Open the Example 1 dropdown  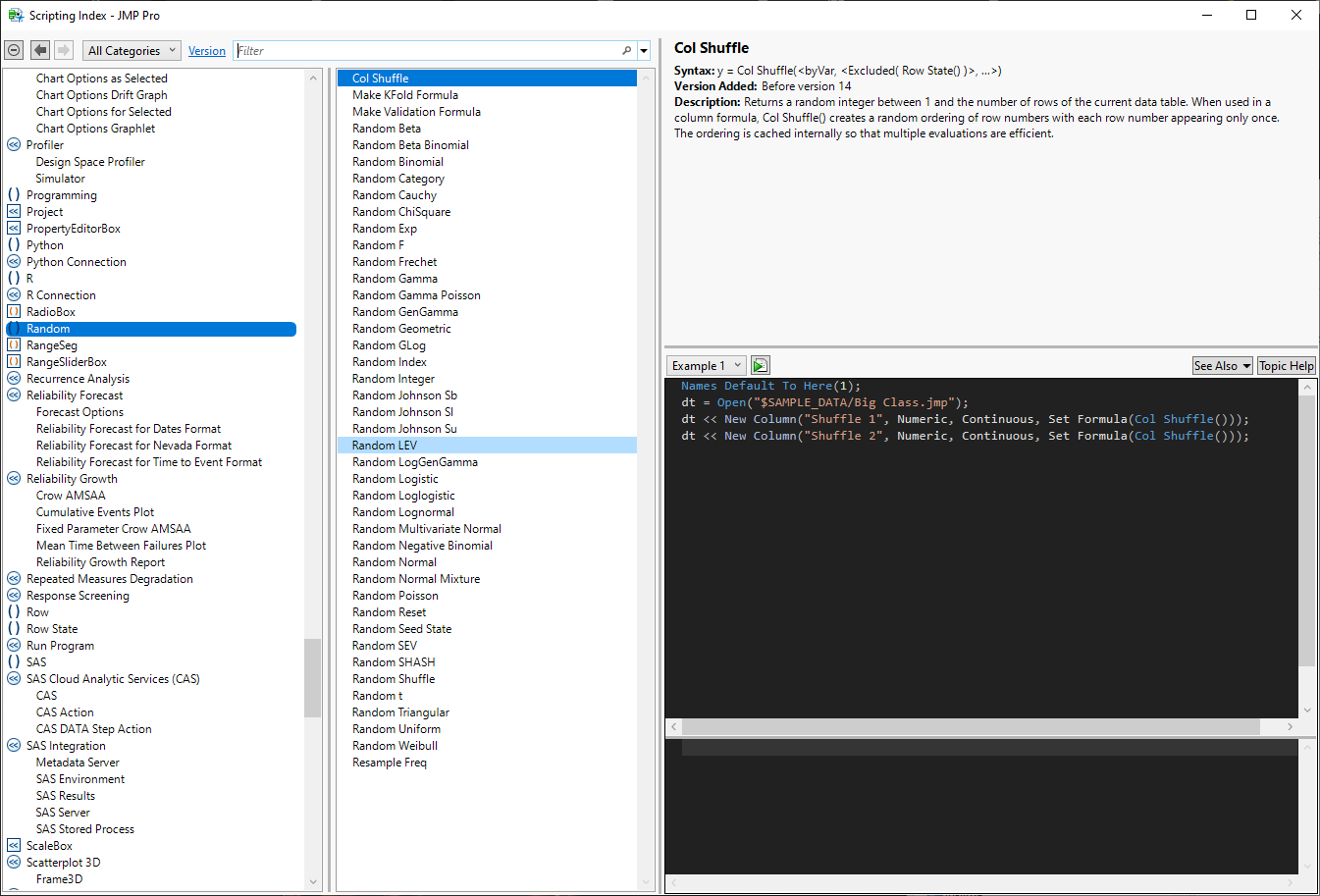(706, 365)
